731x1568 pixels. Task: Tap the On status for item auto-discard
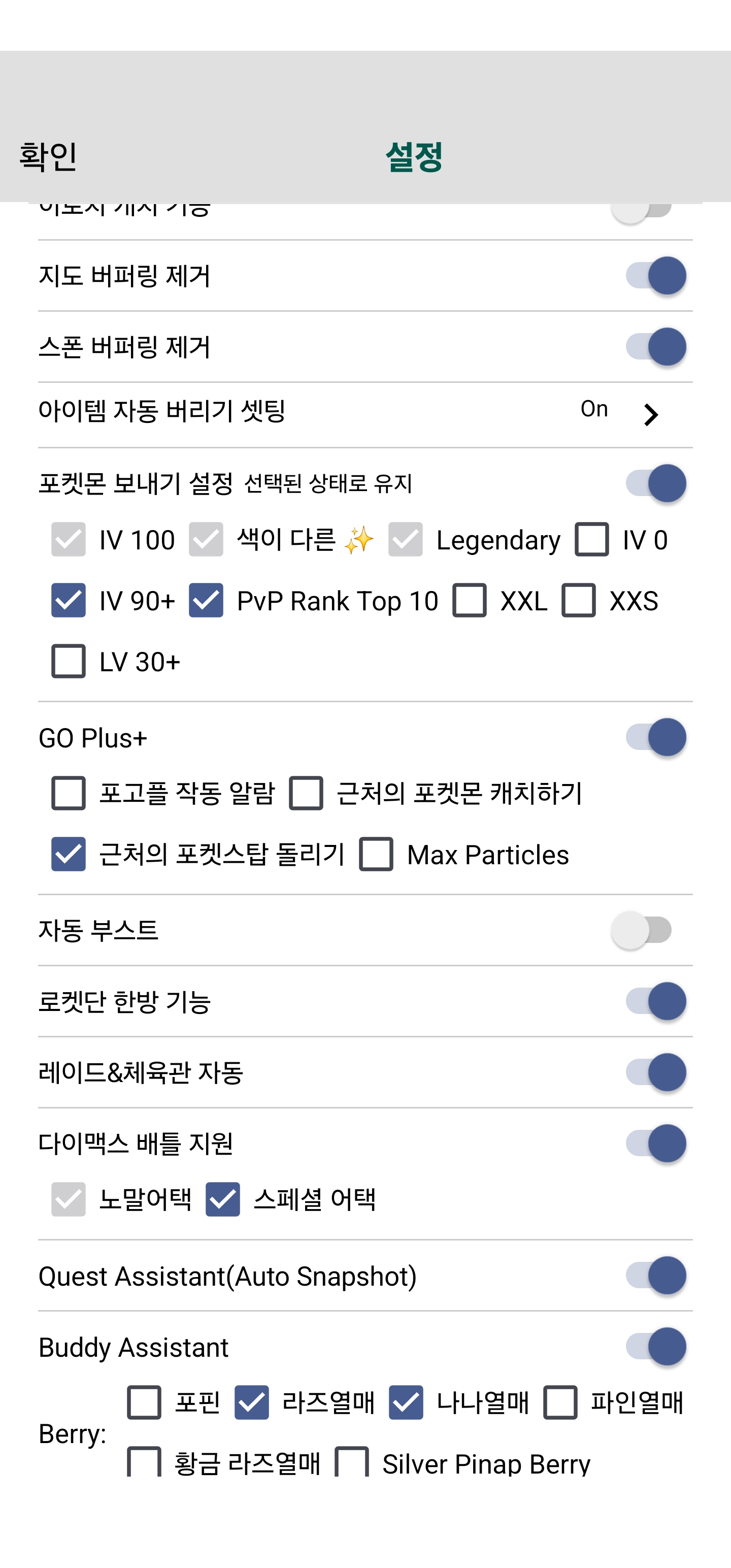click(x=594, y=409)
